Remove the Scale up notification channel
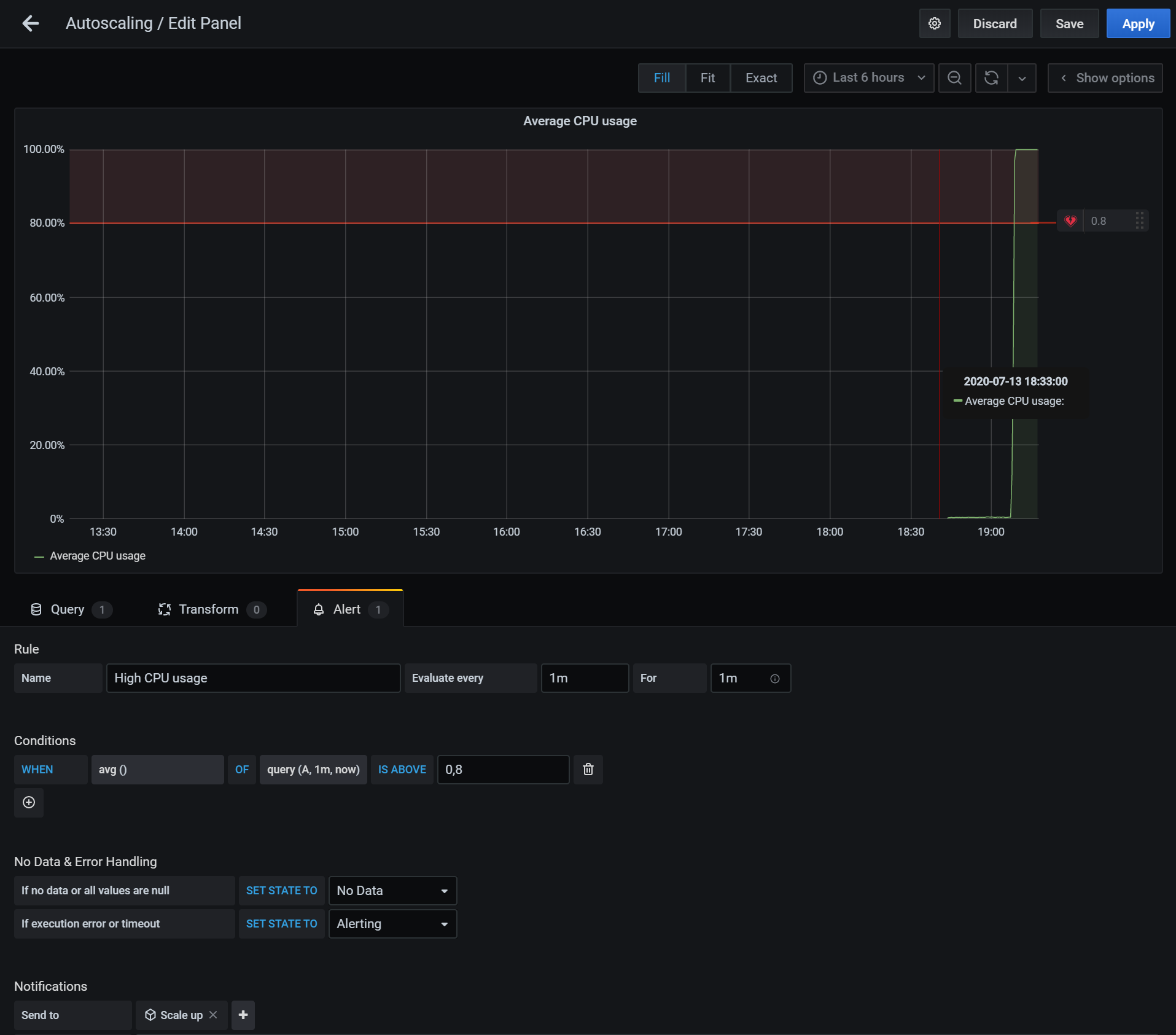The height and width of the screenshot is (1035, 1176). click(x=213, y=1015)
